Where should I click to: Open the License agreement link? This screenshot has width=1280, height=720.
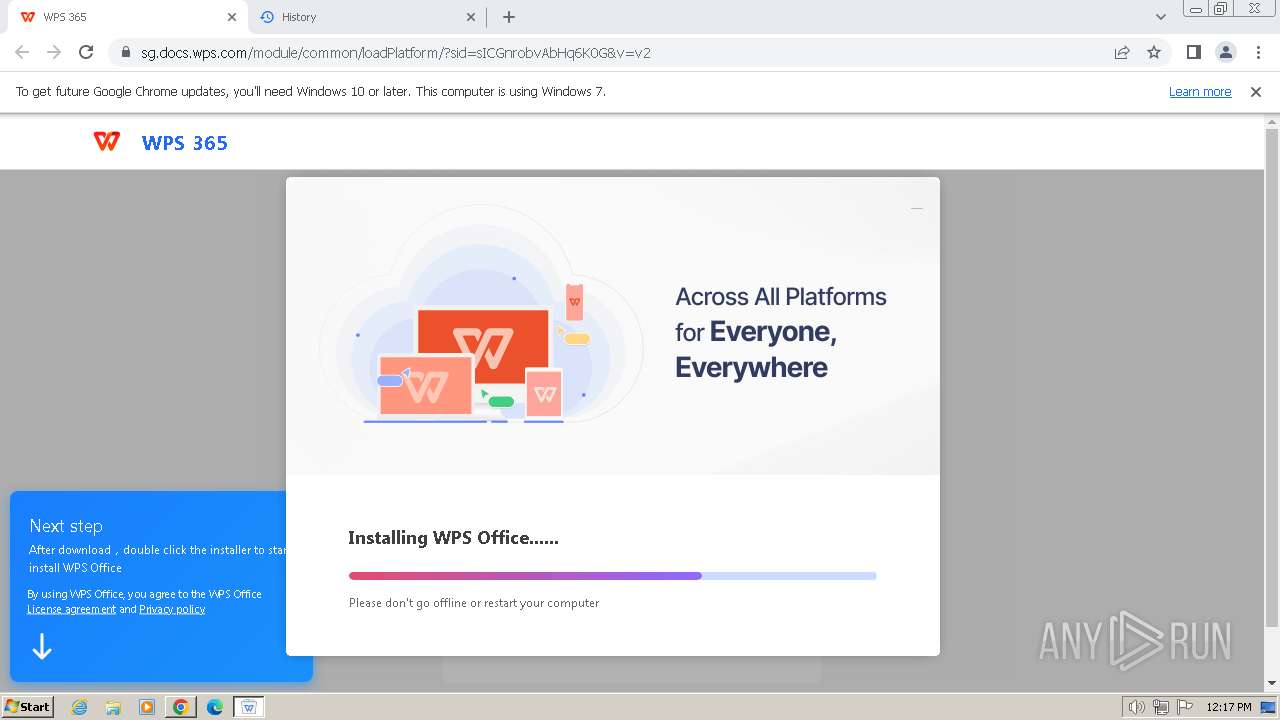[x=71, y=609]
